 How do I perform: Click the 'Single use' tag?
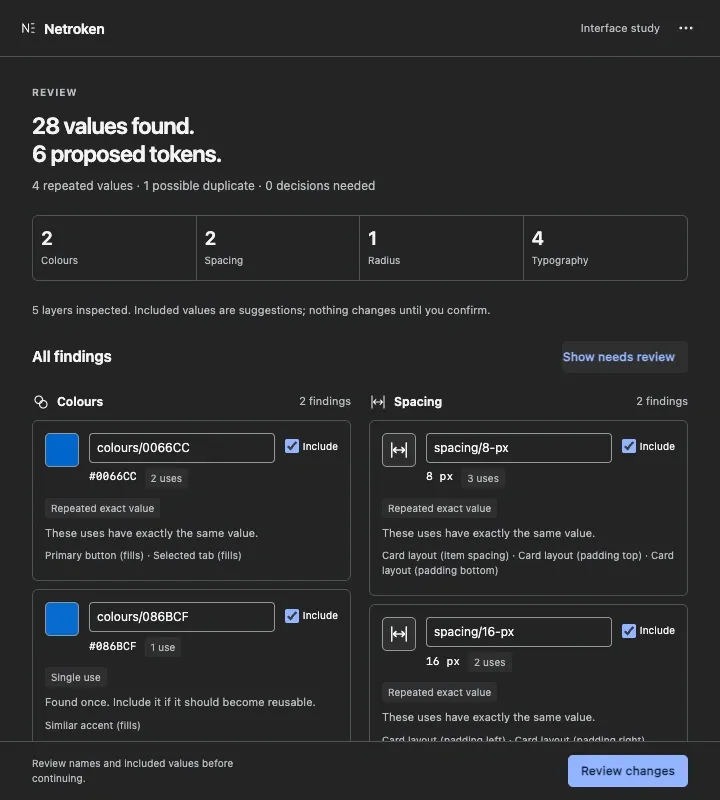tap(76, 678)
